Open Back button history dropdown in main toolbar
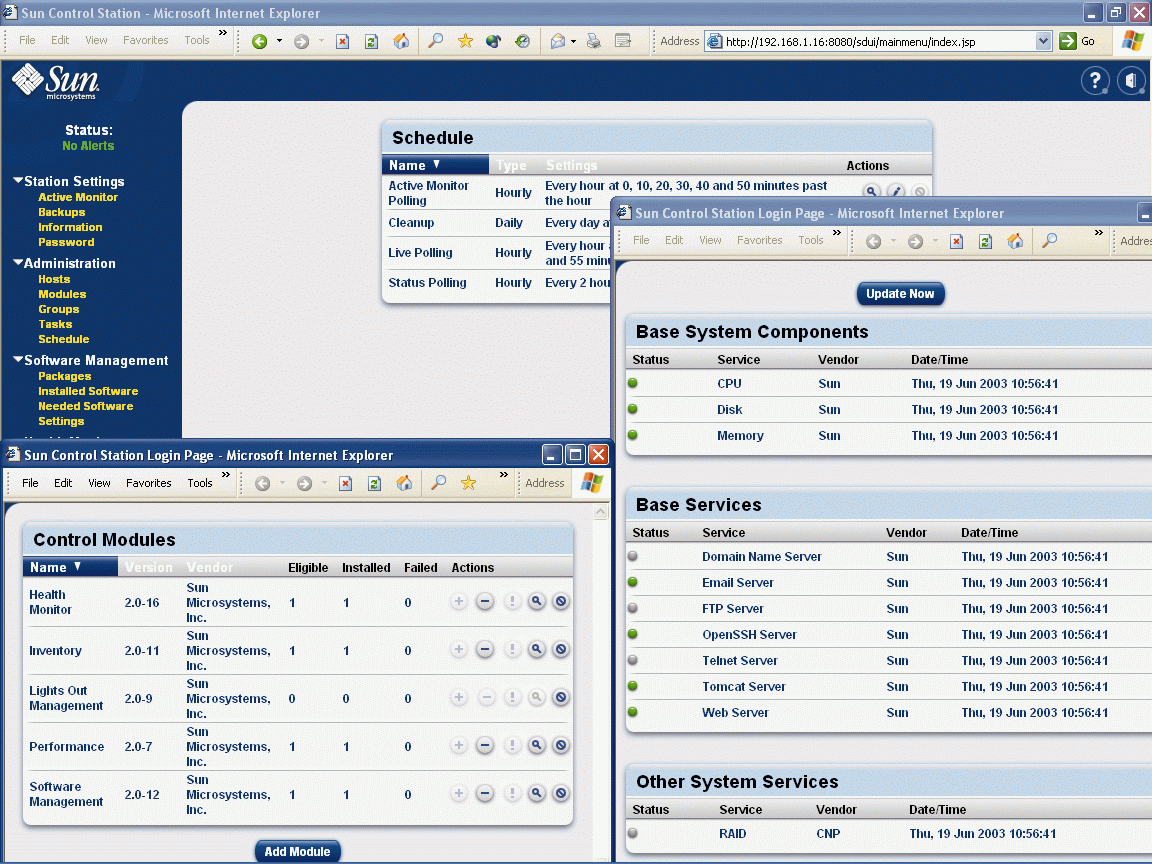Viewport: 1152px width, 864px height. pos(279,42)
